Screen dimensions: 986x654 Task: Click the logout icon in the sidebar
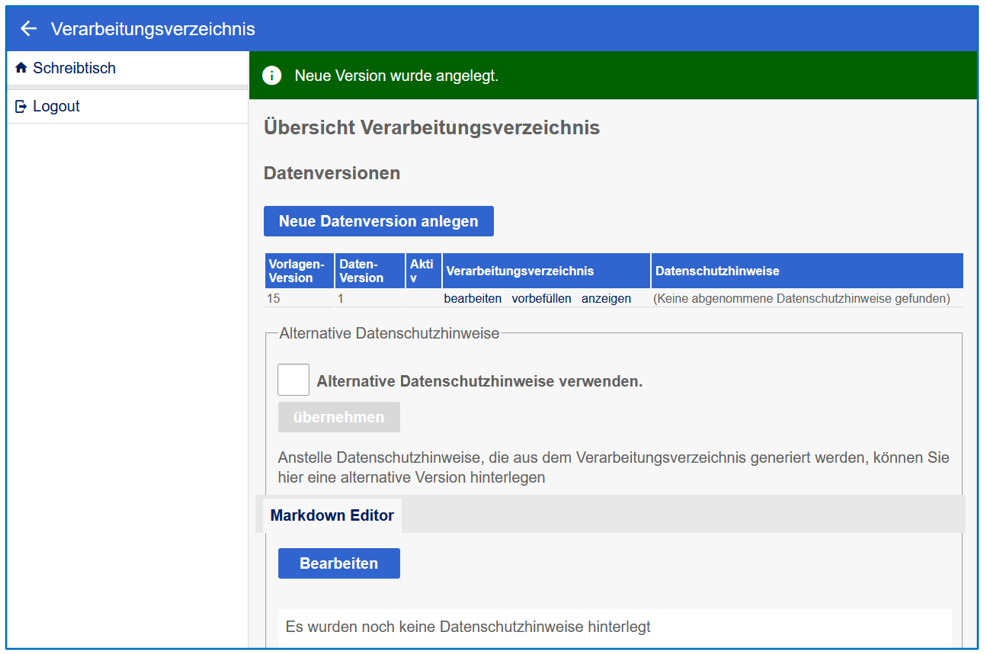(21, 106)
